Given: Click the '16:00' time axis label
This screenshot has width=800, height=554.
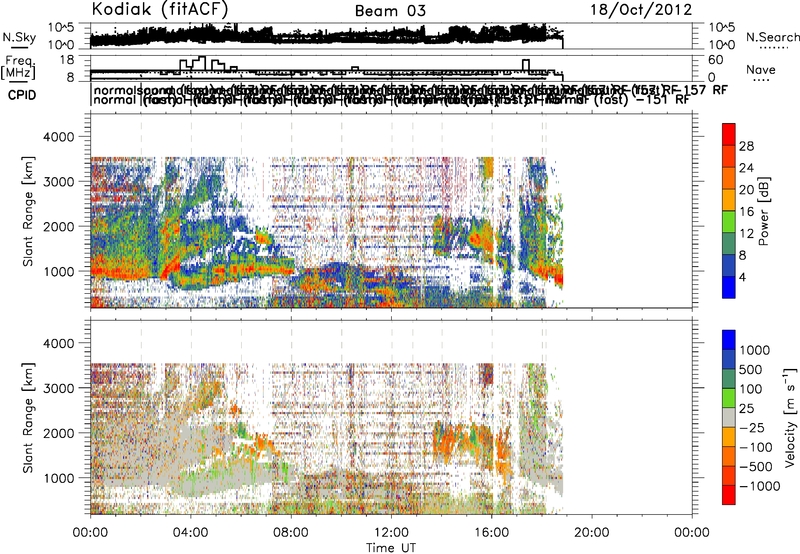Looking at the screenshot, I should 491,533.
